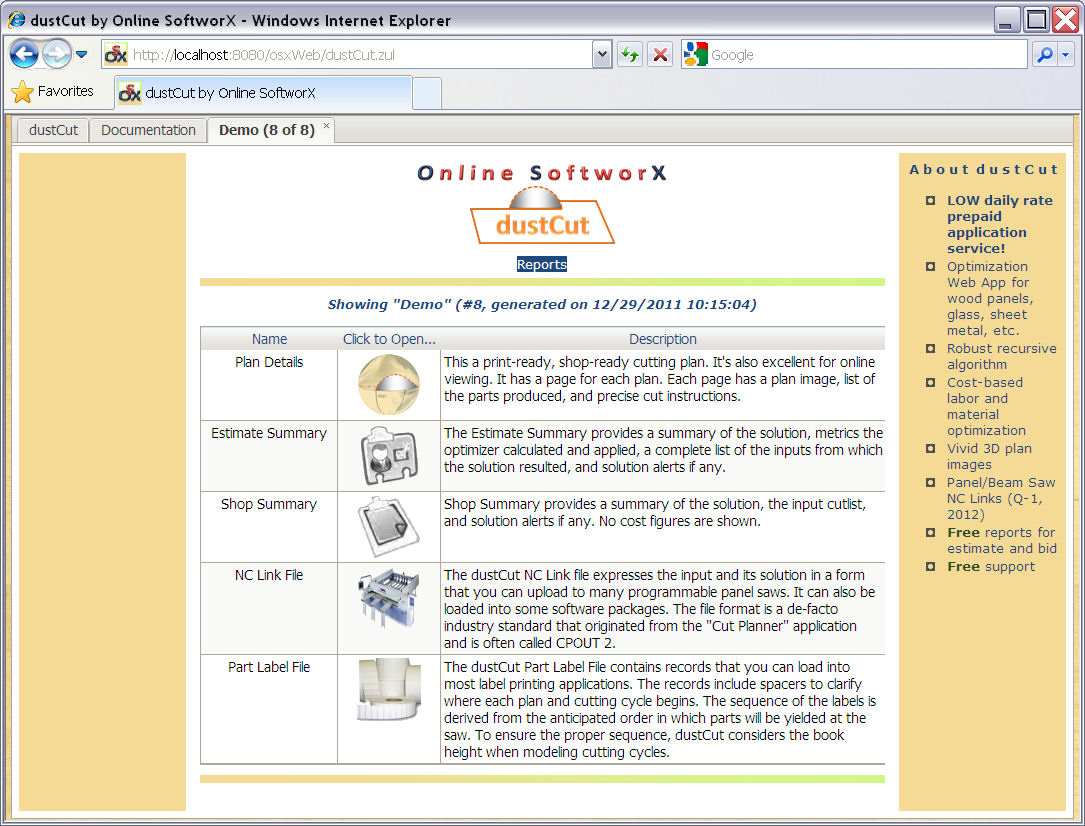Click LOW daily rate prepaid application service

[x=1000, y=224]
